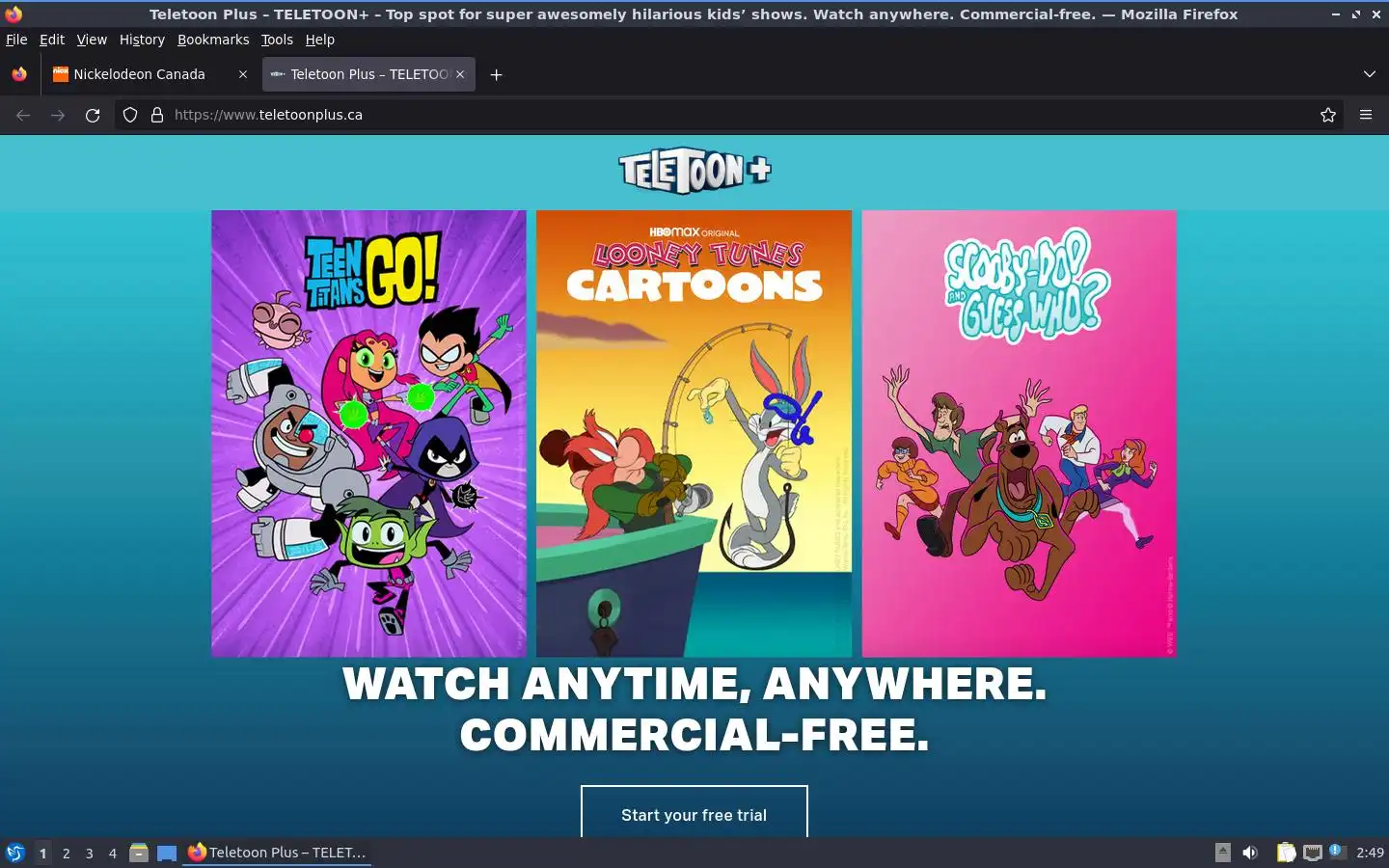Open the View menu
The height and width of the screenshot is (868, 1389).
point(92,40)
